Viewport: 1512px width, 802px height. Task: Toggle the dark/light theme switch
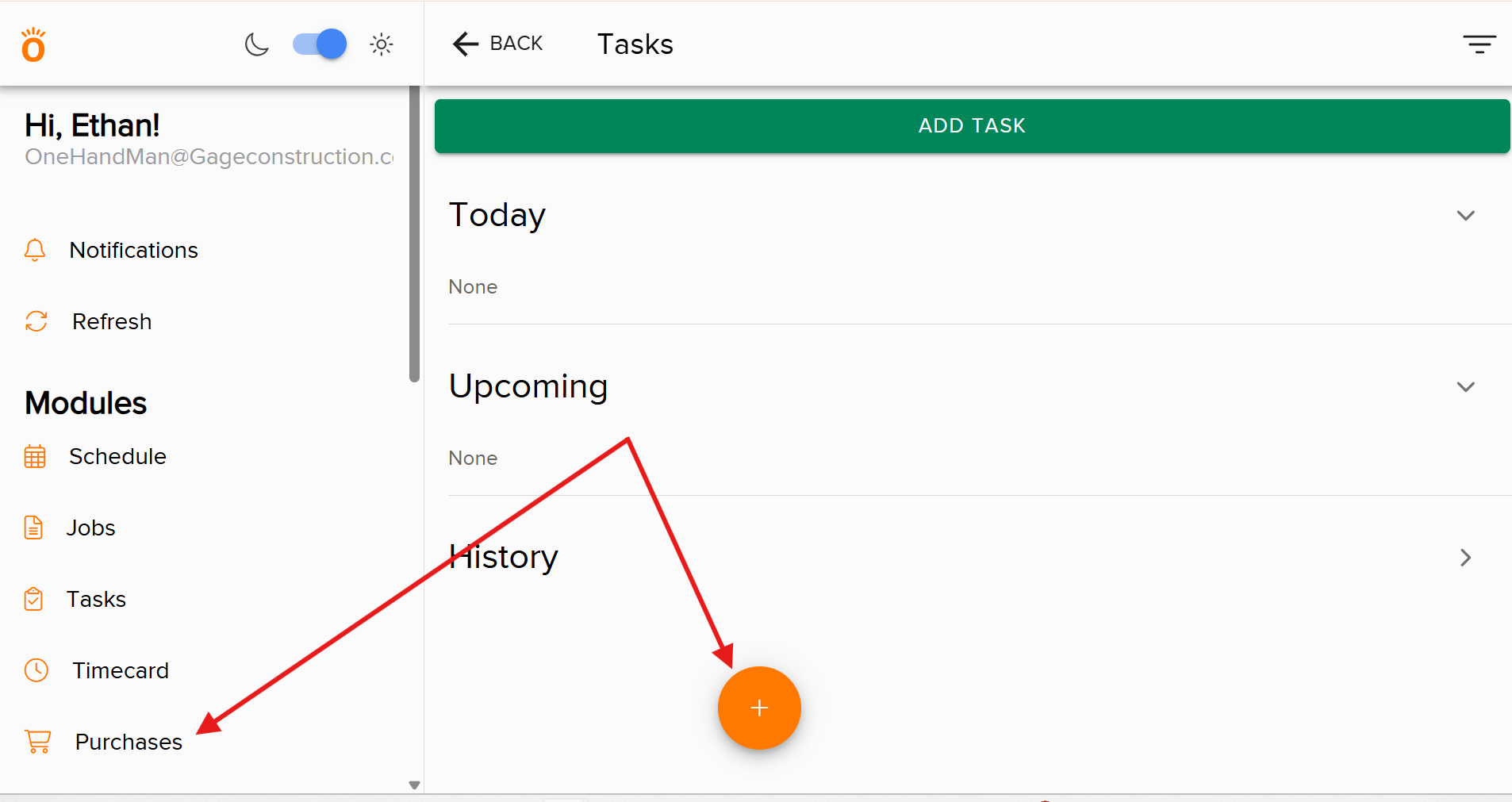320,44
